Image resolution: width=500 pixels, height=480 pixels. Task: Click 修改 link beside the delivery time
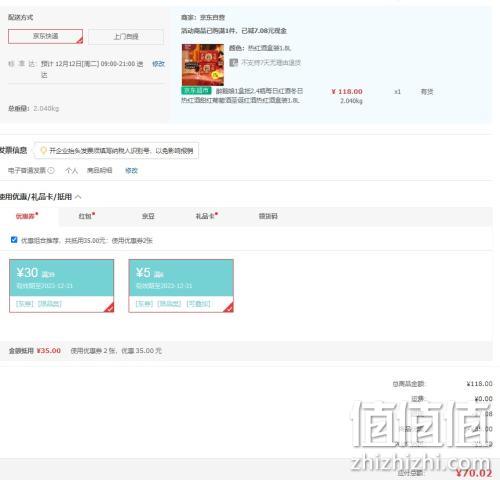pyautogui.click(x=158, y=64)
